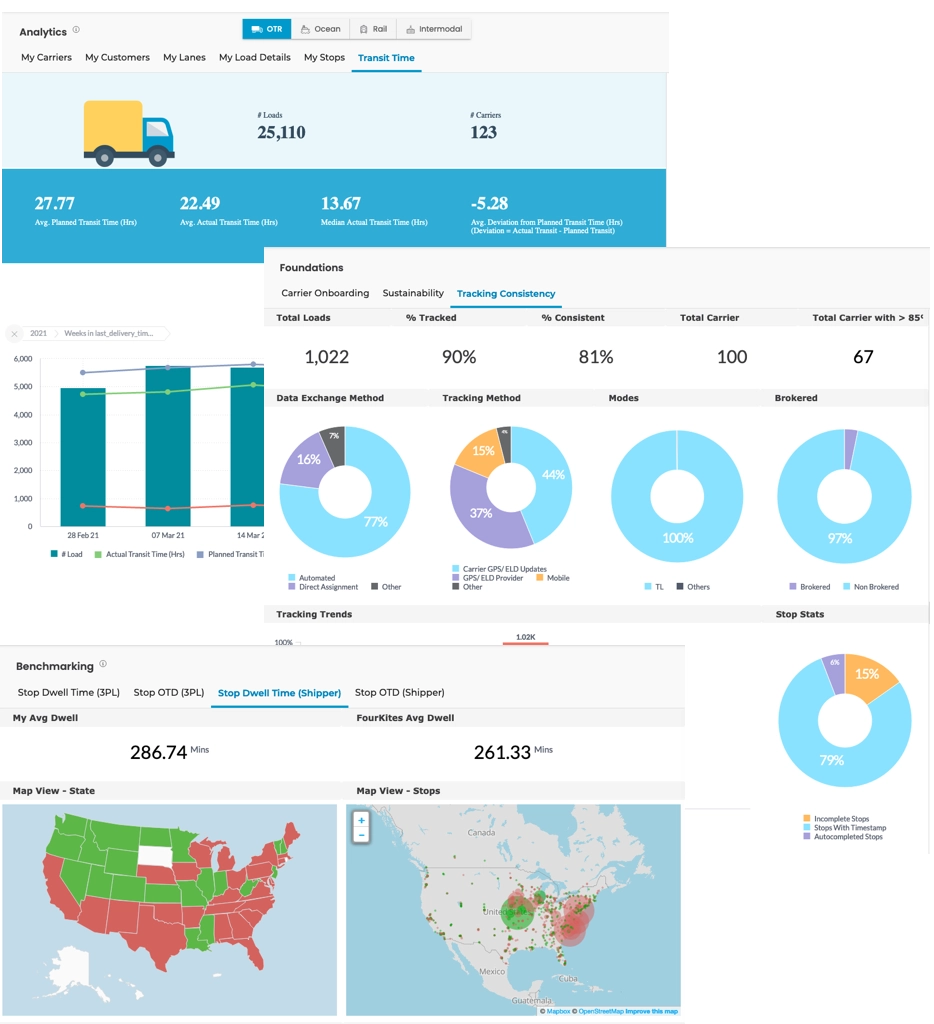This screenshot has width=934, height=1024.
Task: Open the My Carriers tab
Action: [x=46, y=58]
